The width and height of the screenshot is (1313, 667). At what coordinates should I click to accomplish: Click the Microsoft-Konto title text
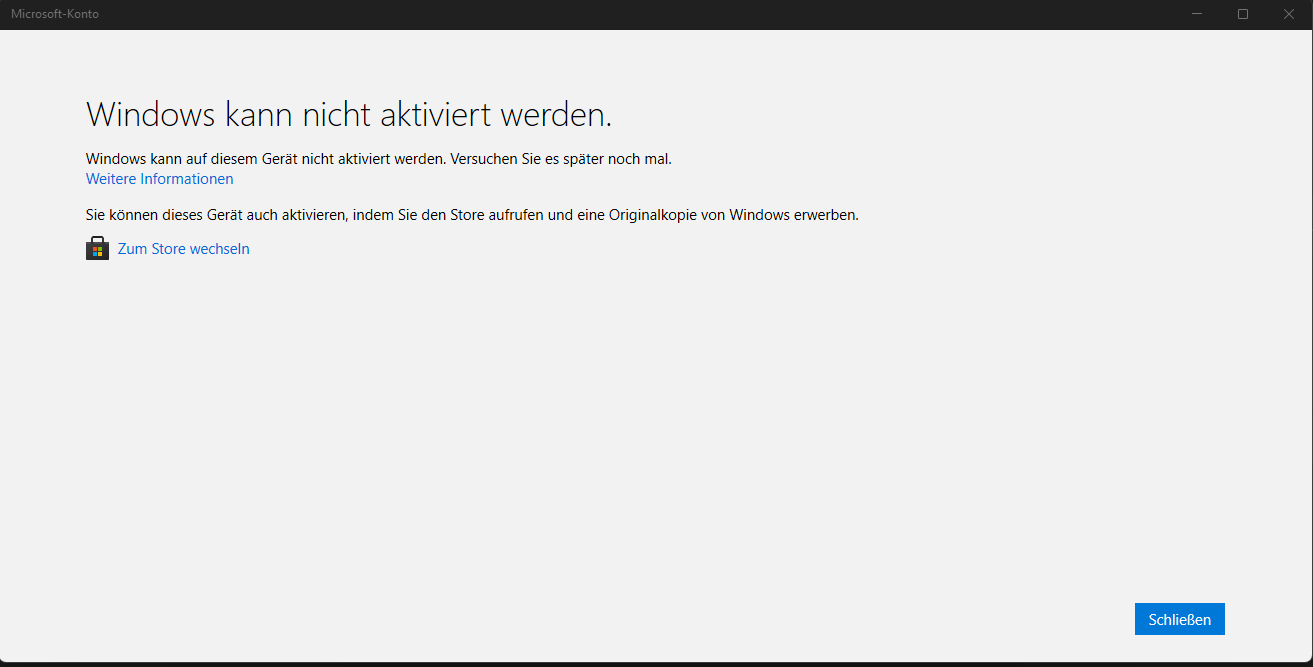click(x=55, y=14)
